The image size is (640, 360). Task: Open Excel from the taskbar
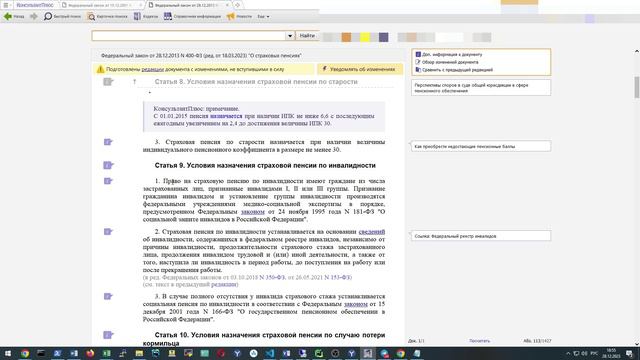tap(107, 353)
